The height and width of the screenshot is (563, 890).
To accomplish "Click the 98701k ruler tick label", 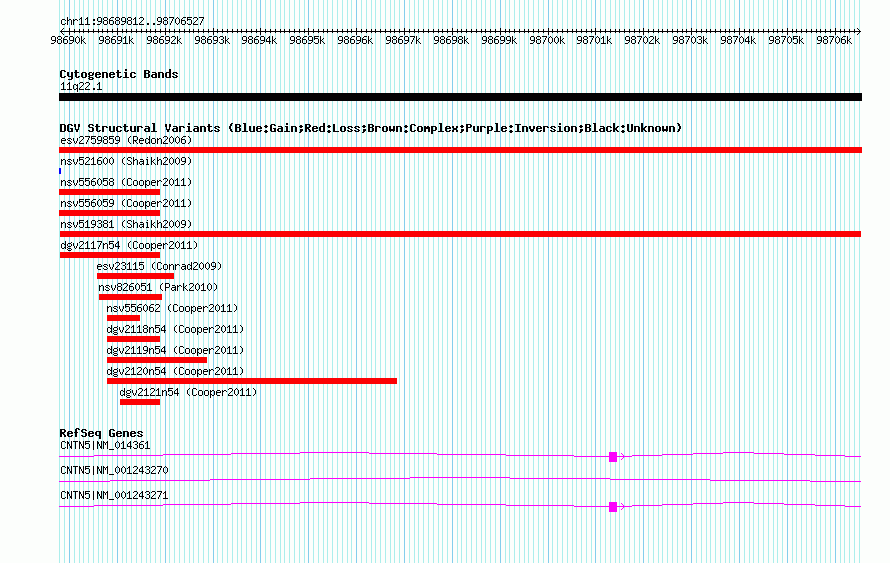I will click(x=594, y=40).
